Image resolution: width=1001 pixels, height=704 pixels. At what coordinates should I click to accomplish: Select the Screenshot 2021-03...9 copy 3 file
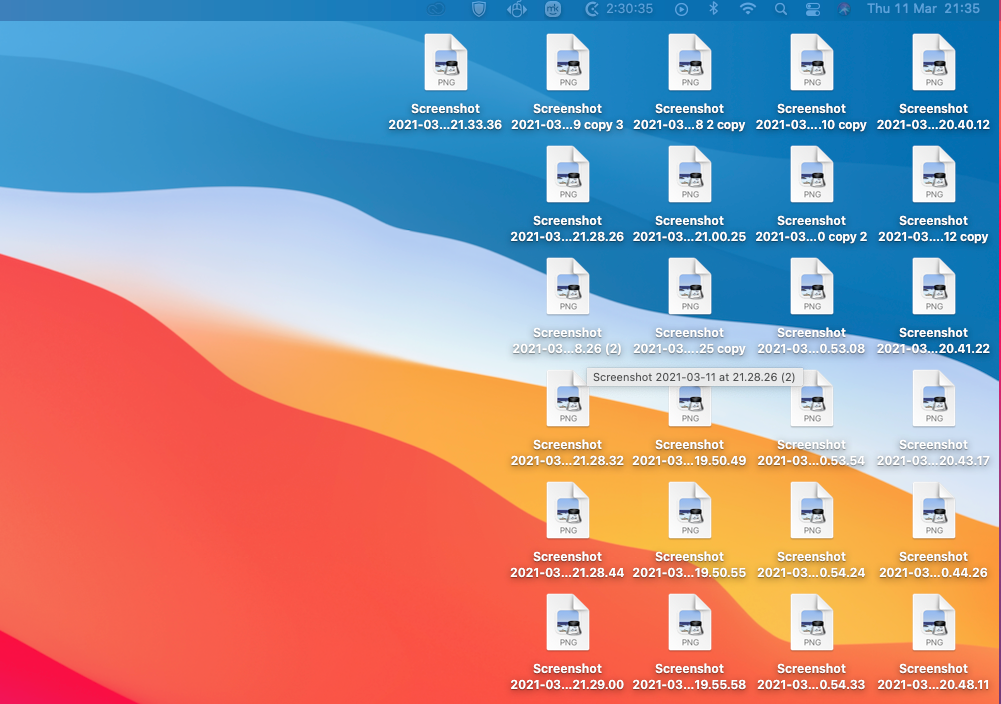click(568, 62)
